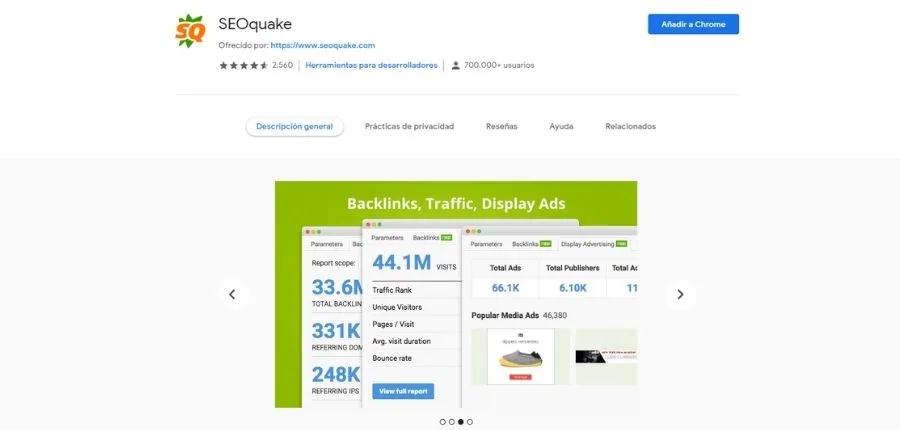View the Relacionados tab
Image resolution: width=900 pixels, height=430 pixels.
click(x=630, y=127)
